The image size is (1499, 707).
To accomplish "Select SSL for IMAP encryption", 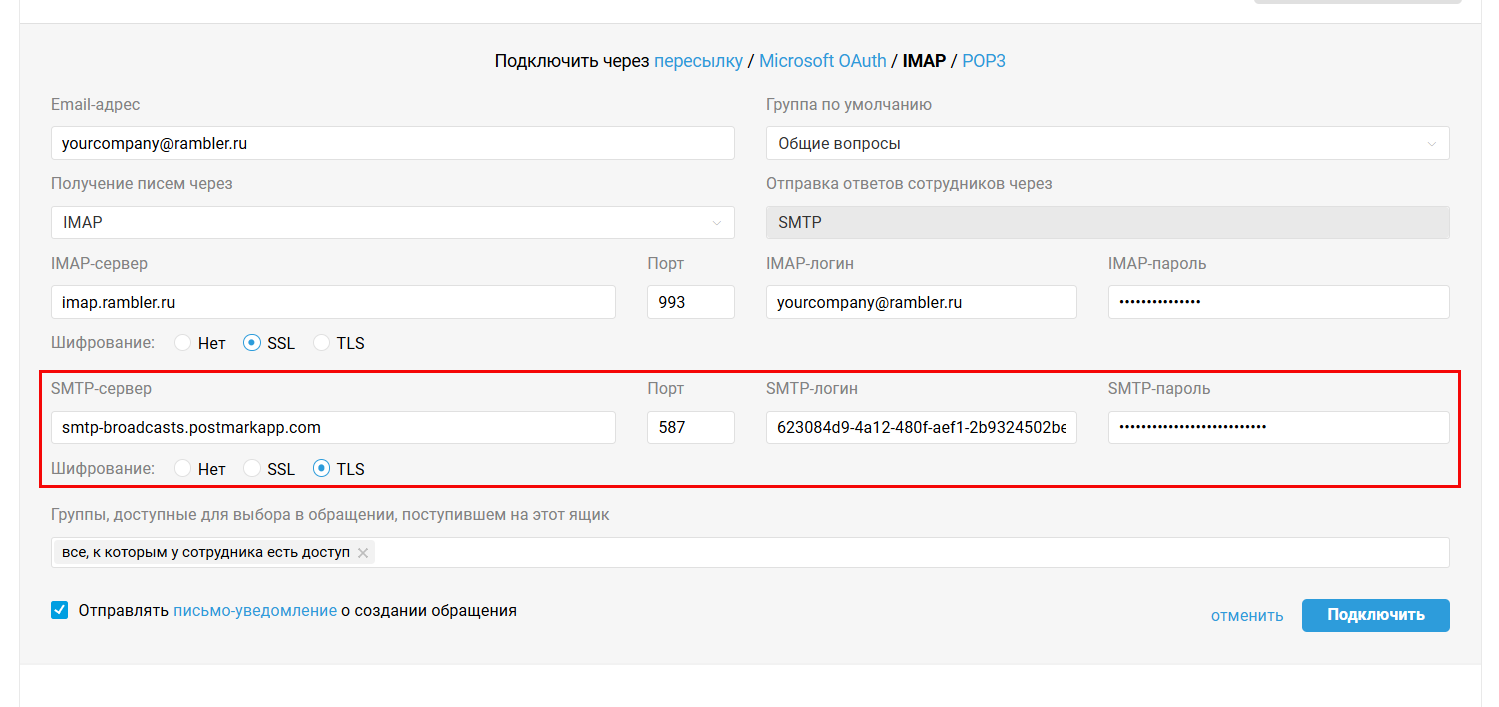I will coord(252,343).
